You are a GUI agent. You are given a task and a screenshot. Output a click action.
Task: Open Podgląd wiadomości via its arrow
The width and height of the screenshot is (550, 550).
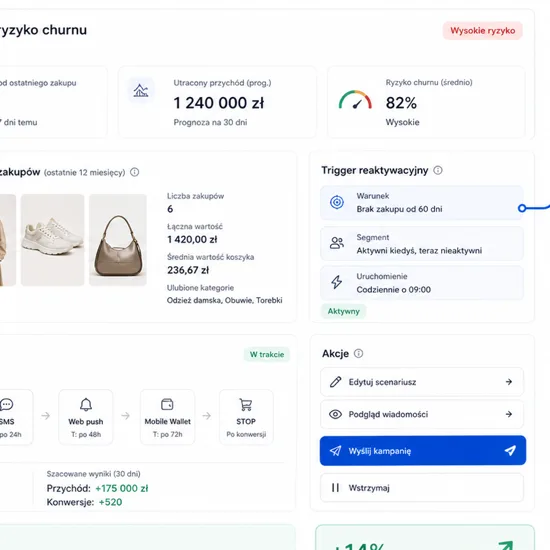(509, 414)
